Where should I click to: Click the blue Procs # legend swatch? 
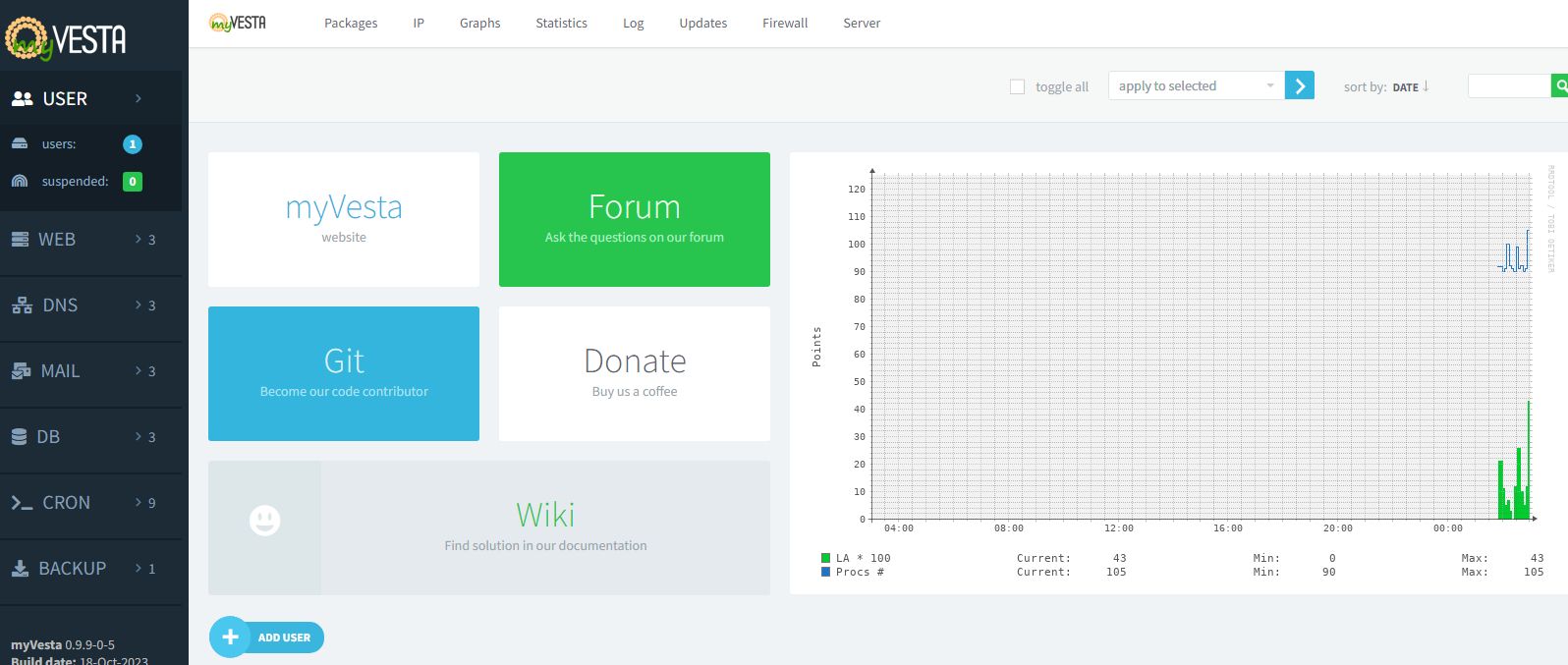point(825,572)
